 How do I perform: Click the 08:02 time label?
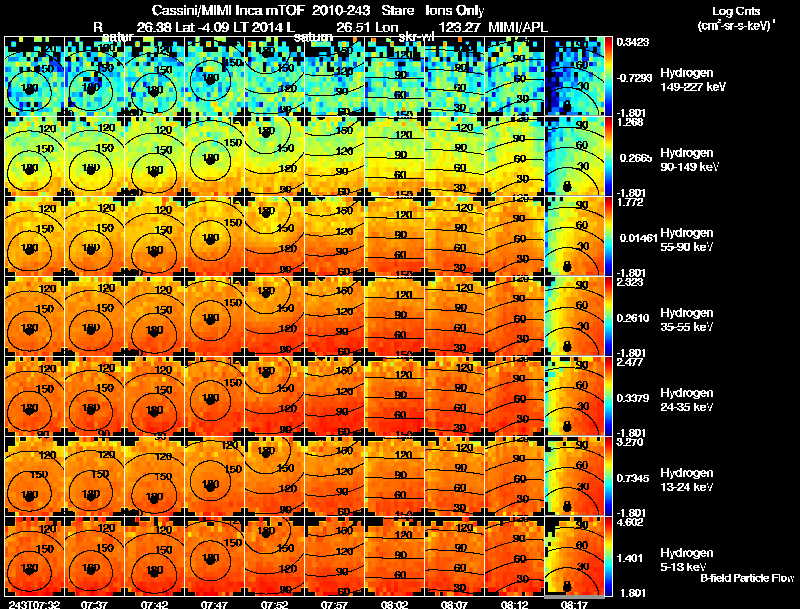click(x=395, y=604)
